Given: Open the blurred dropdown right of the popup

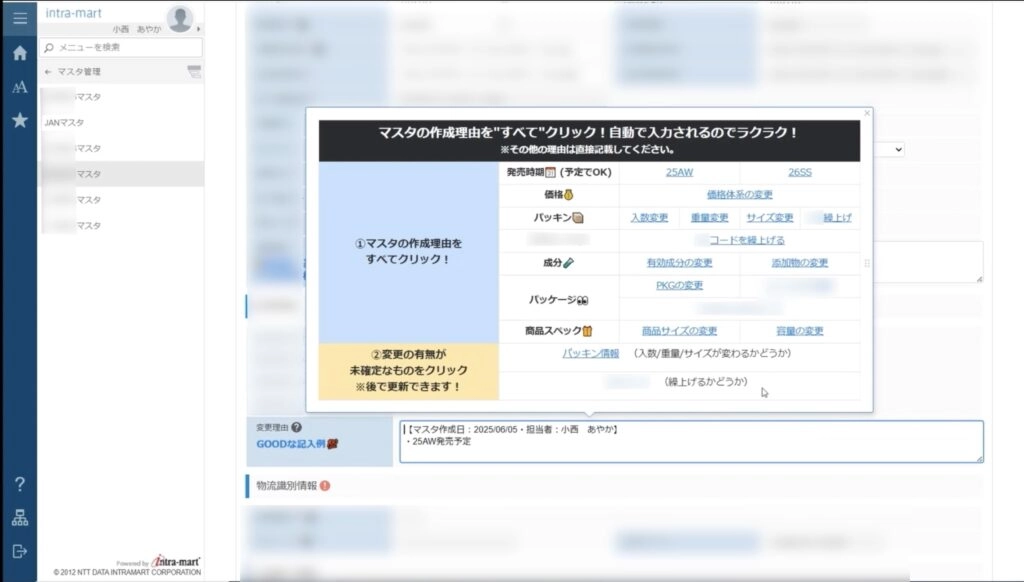Looking at the screenshot, I should click(x=888, y=150).
